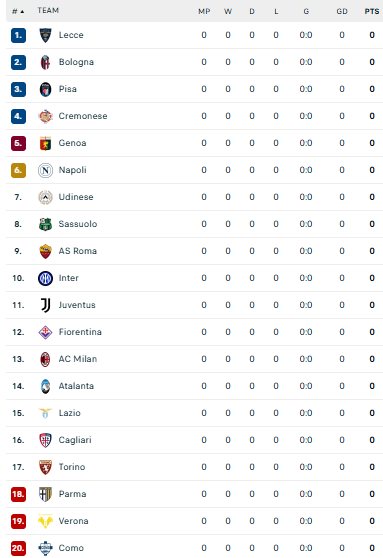
Task: Open the AS Roma team link
Action: pos(78,251)
